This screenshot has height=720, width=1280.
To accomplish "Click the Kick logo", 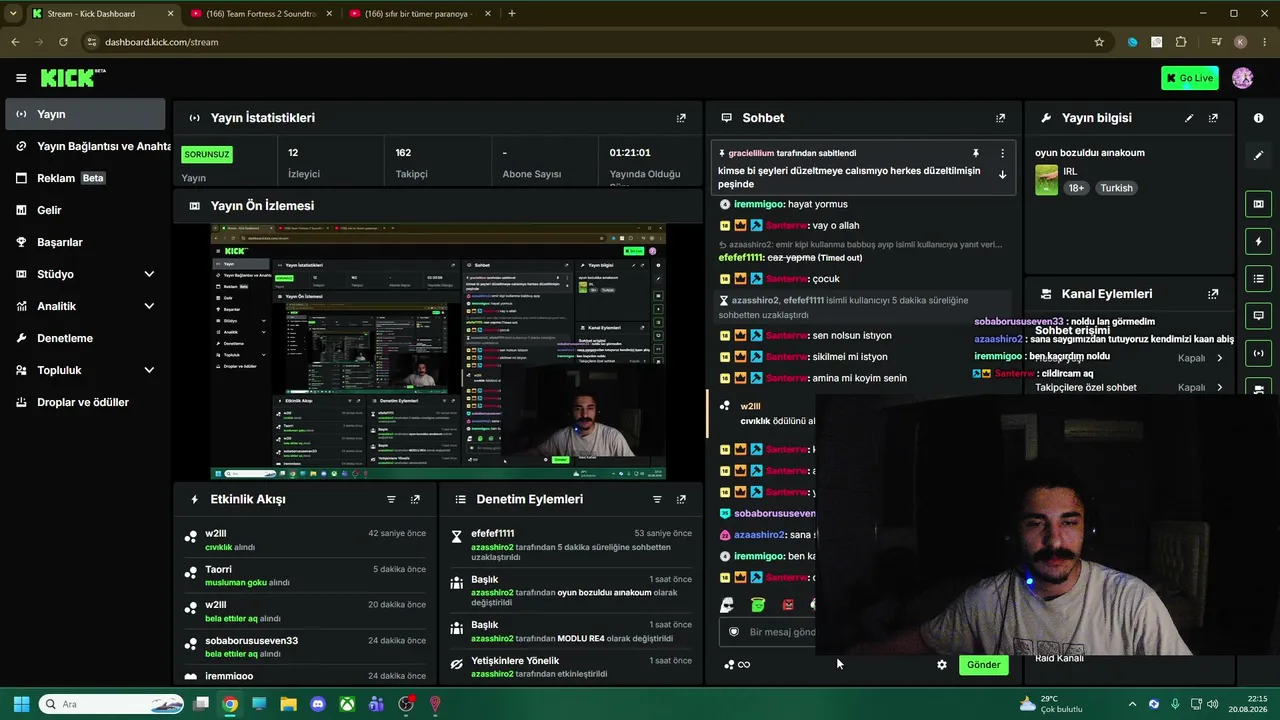I will point(72,78).
